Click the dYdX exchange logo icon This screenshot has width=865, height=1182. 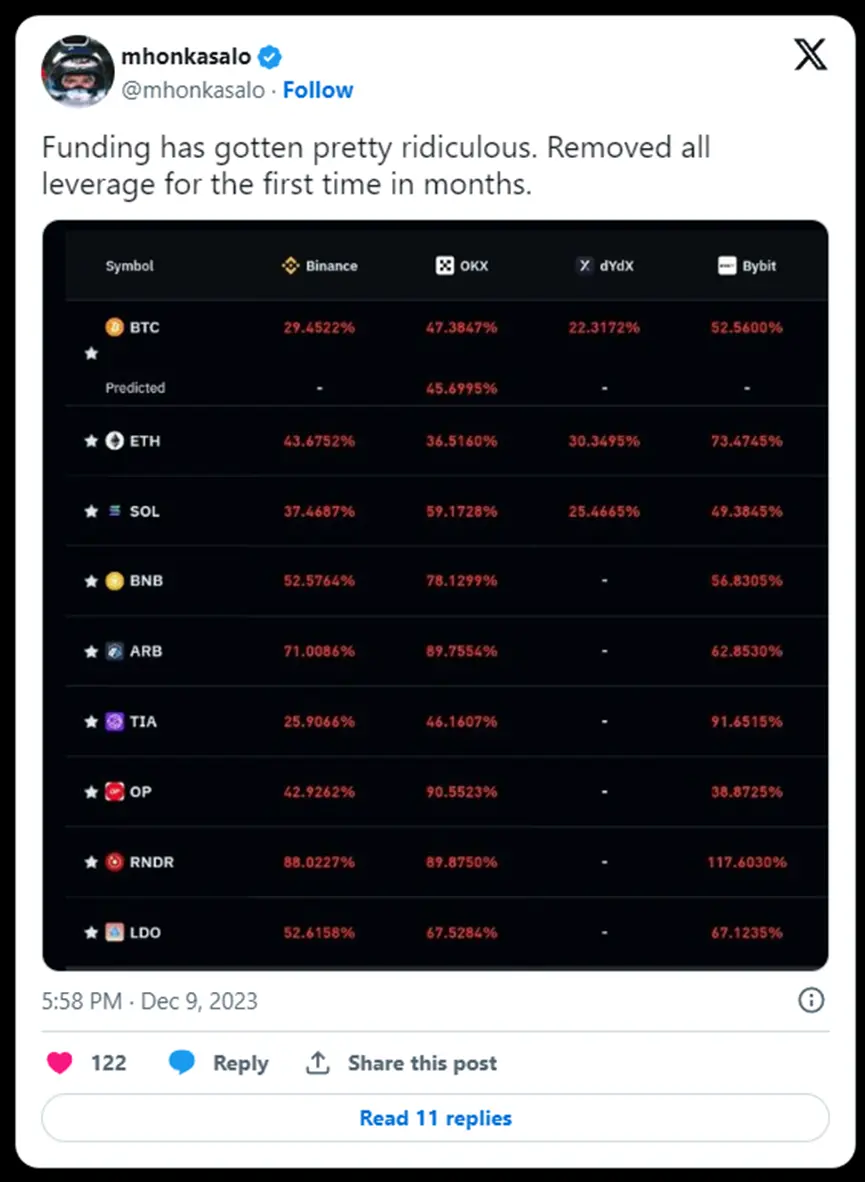[585, 266]
